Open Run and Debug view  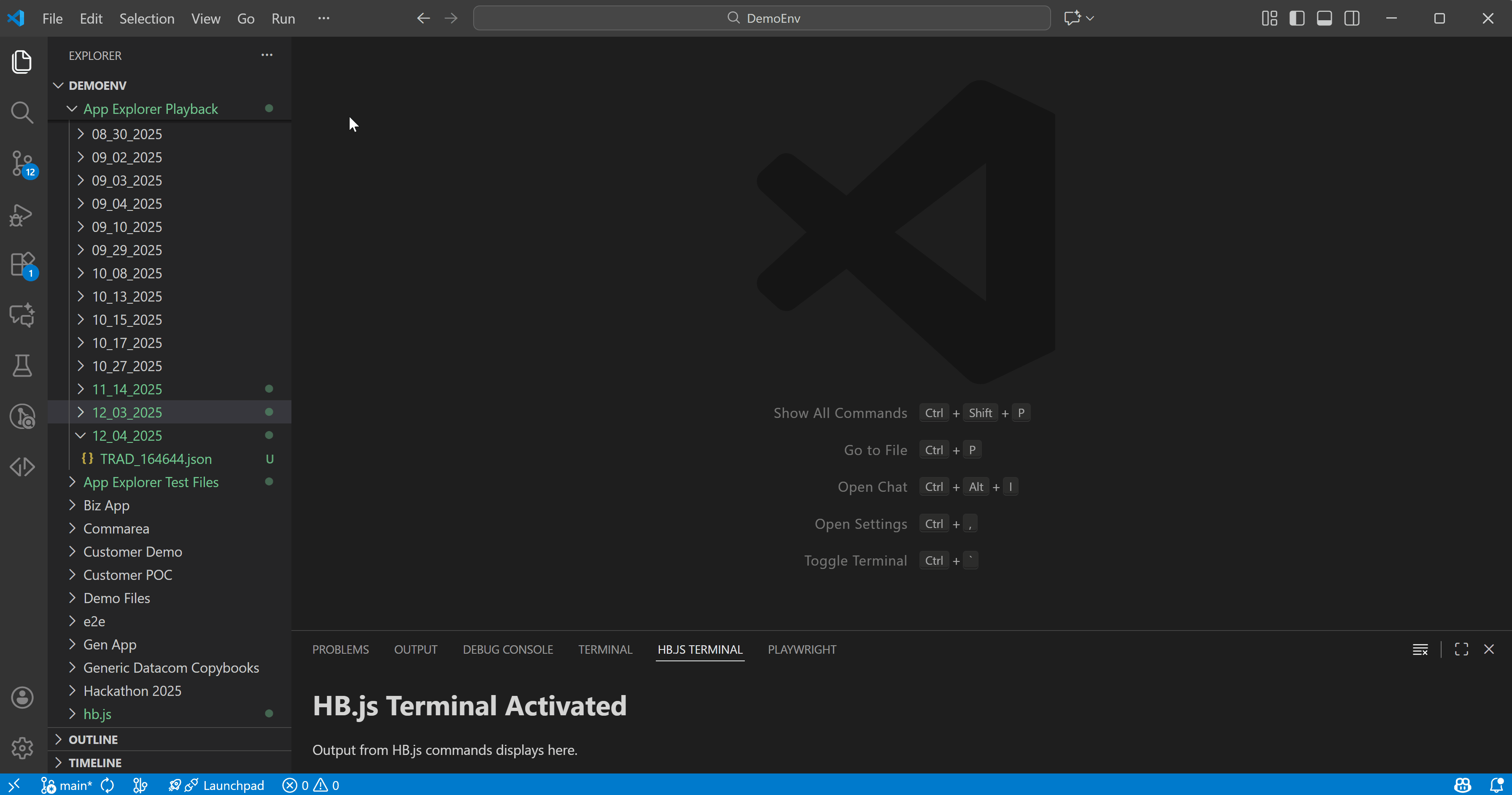pyautogui.click(x=22, y=214)
